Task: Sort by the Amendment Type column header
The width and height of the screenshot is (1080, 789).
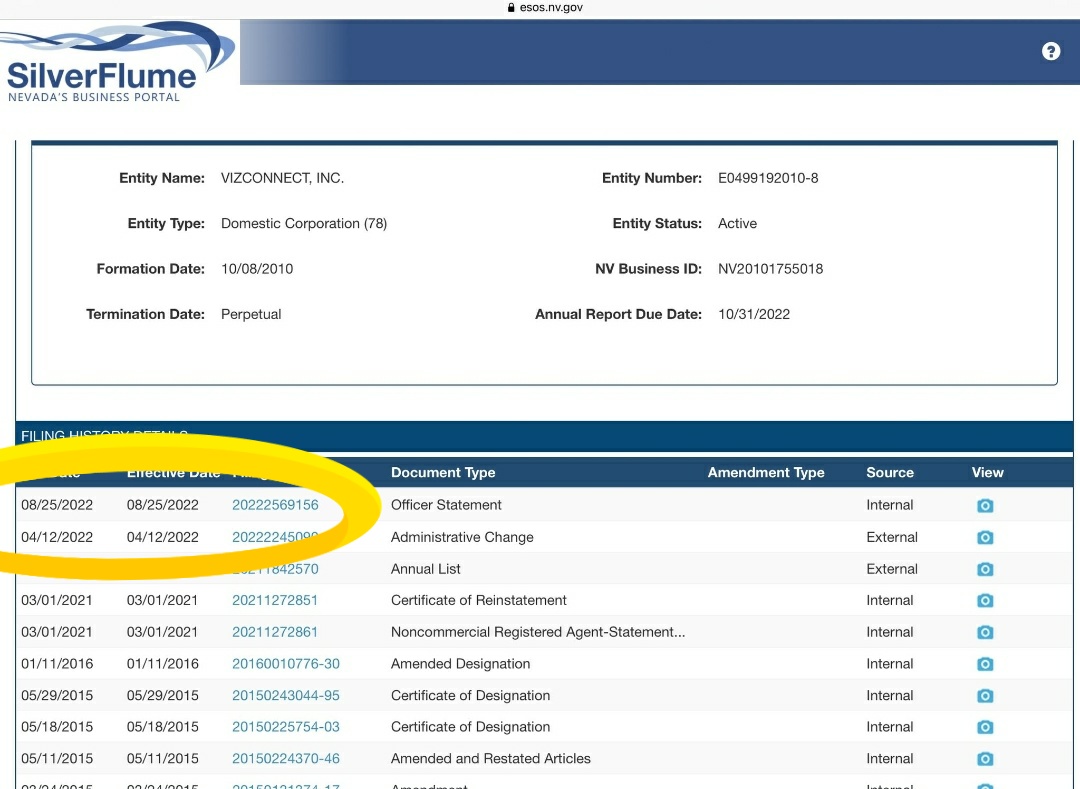Action: tap(766, 472)
